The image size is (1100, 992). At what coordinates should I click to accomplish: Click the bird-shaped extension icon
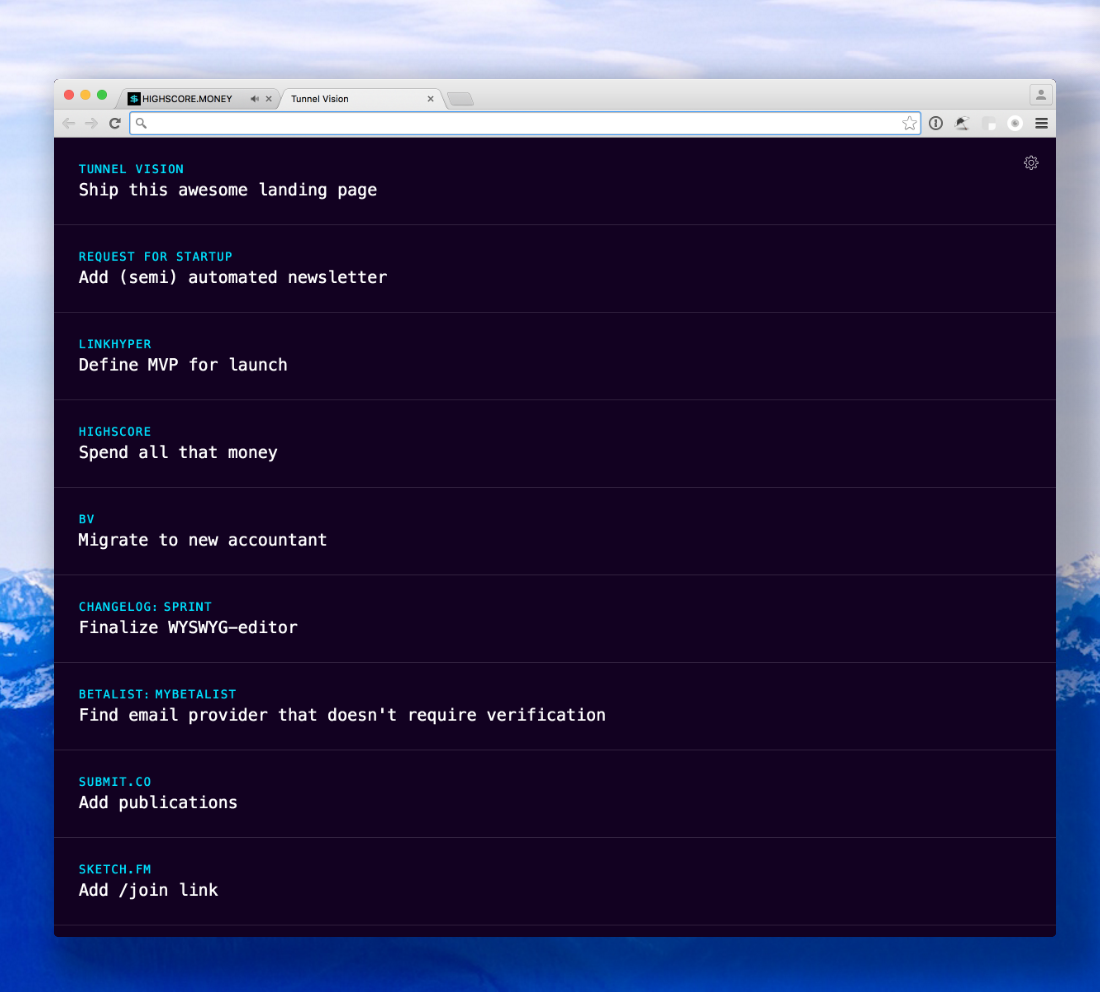click(x=962, y=123)
